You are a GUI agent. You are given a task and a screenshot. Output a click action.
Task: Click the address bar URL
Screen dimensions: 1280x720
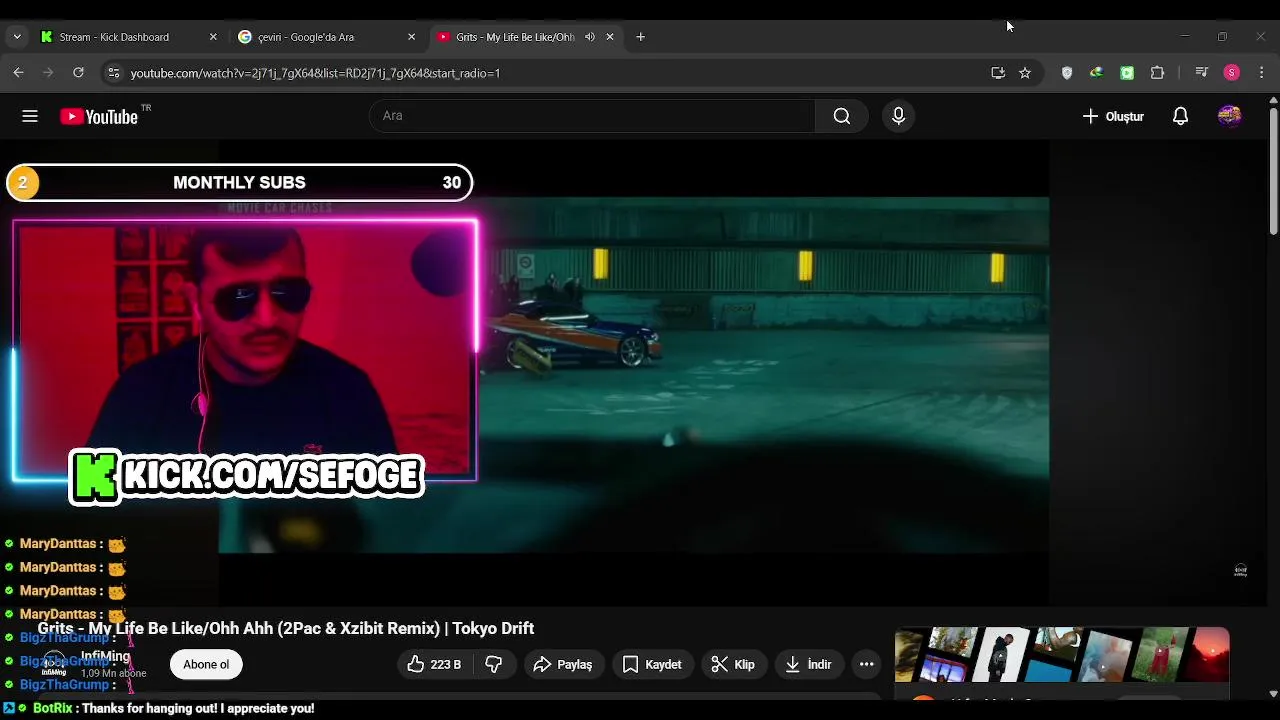(x=315, y=73)
